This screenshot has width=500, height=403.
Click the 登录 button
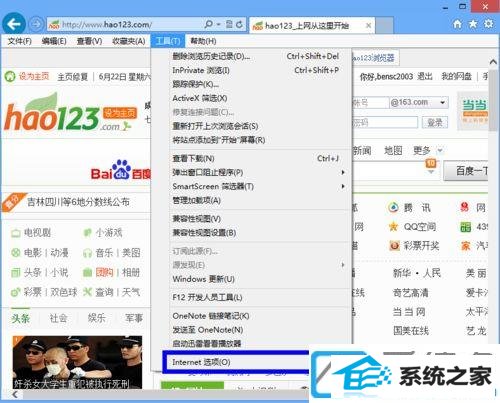[435, 123]
